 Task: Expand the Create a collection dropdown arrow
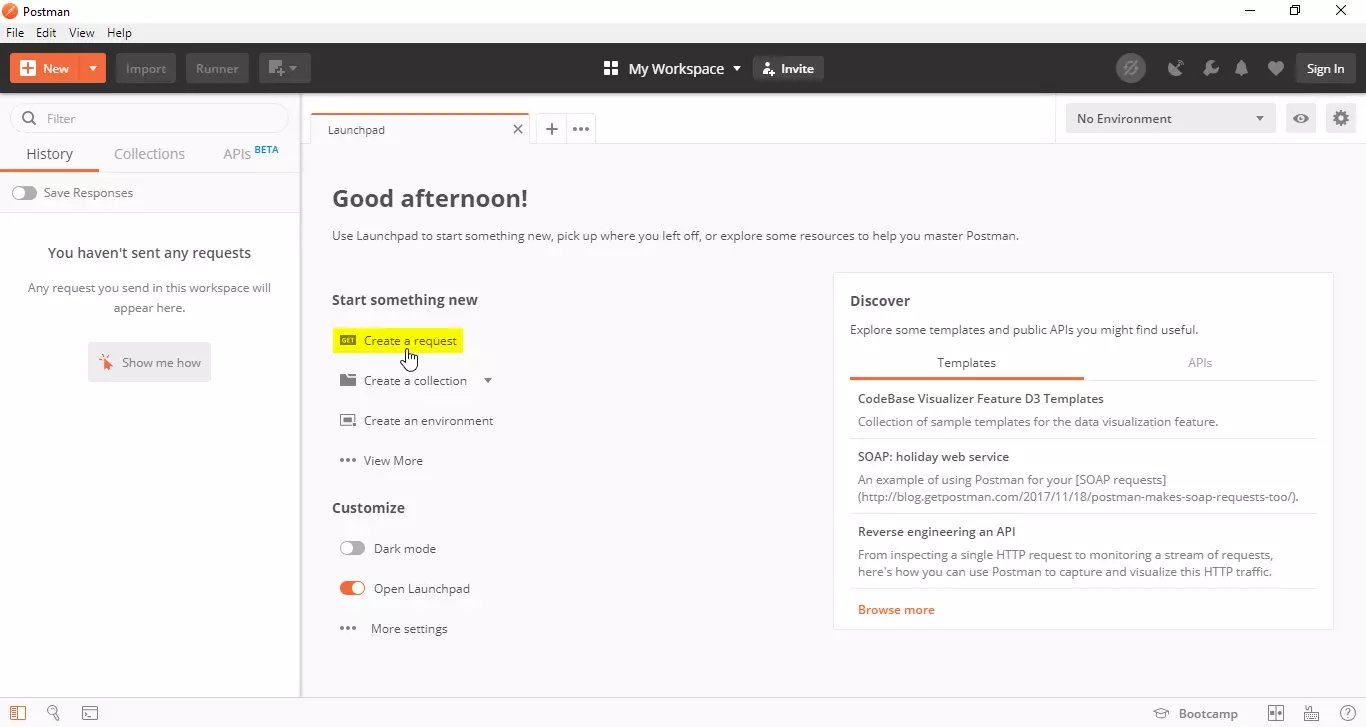[488, 380]
